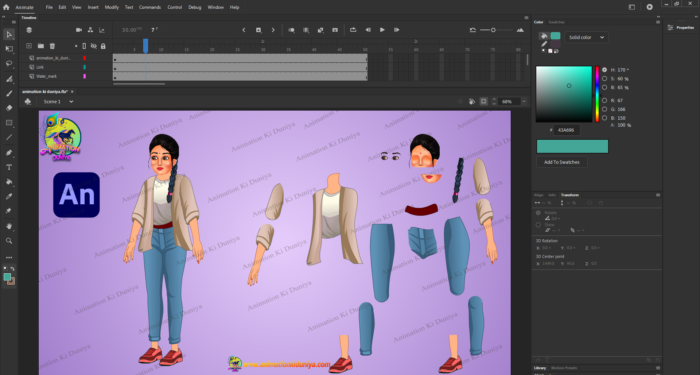Step back one frame
This screenshot has height=375, width=700.
[368, 30]
